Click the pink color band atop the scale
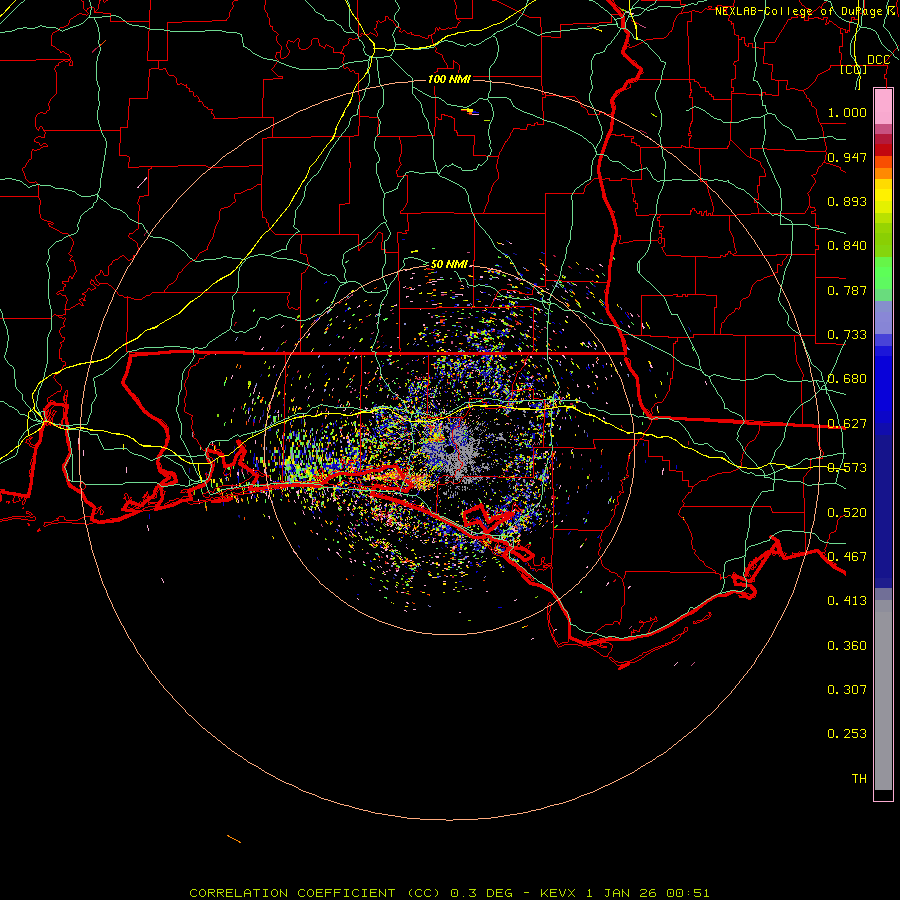The image size is (900, 900). pyautogui.click(x=883, y=107)
